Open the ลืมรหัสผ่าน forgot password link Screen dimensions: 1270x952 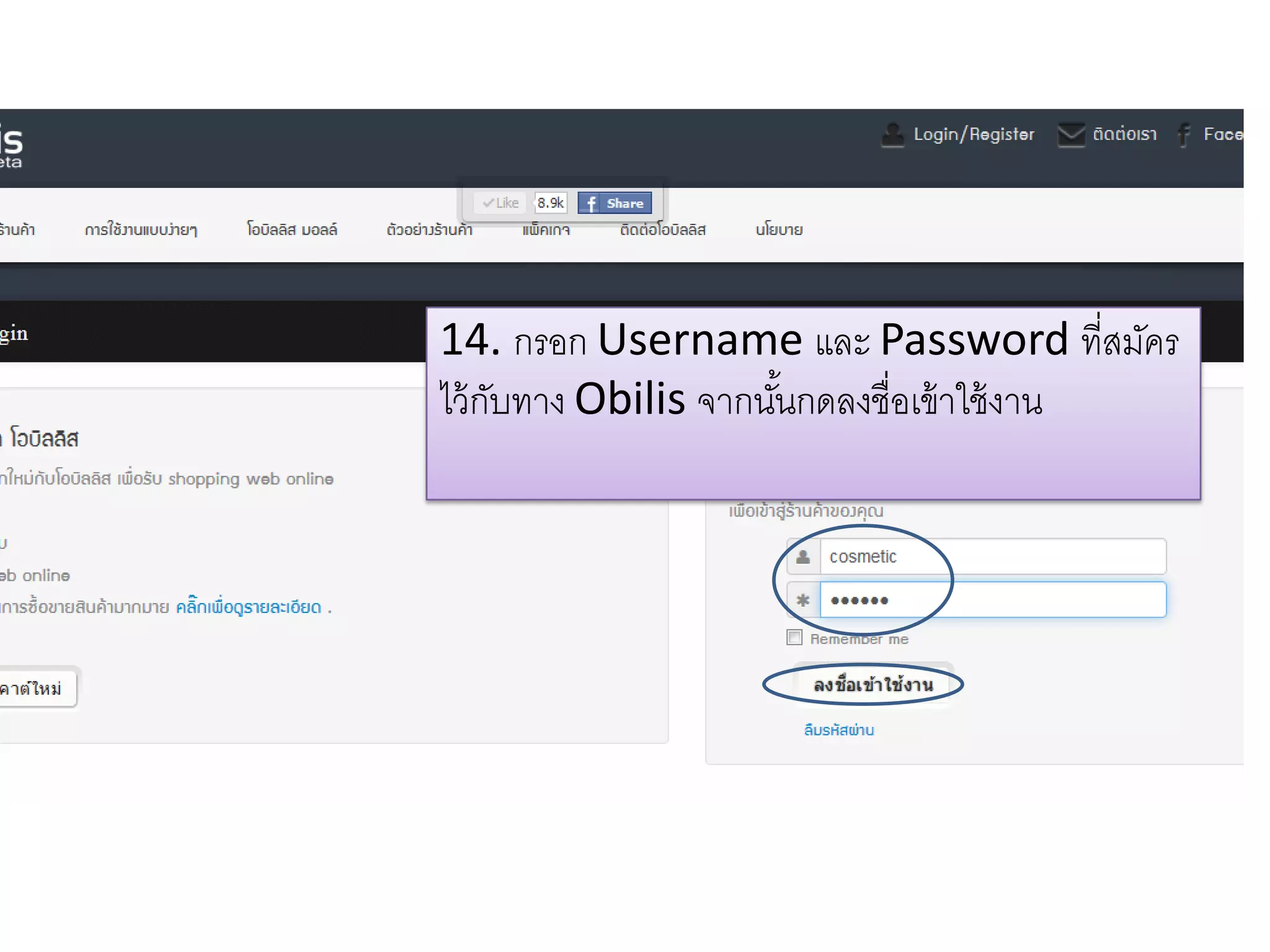839,730
